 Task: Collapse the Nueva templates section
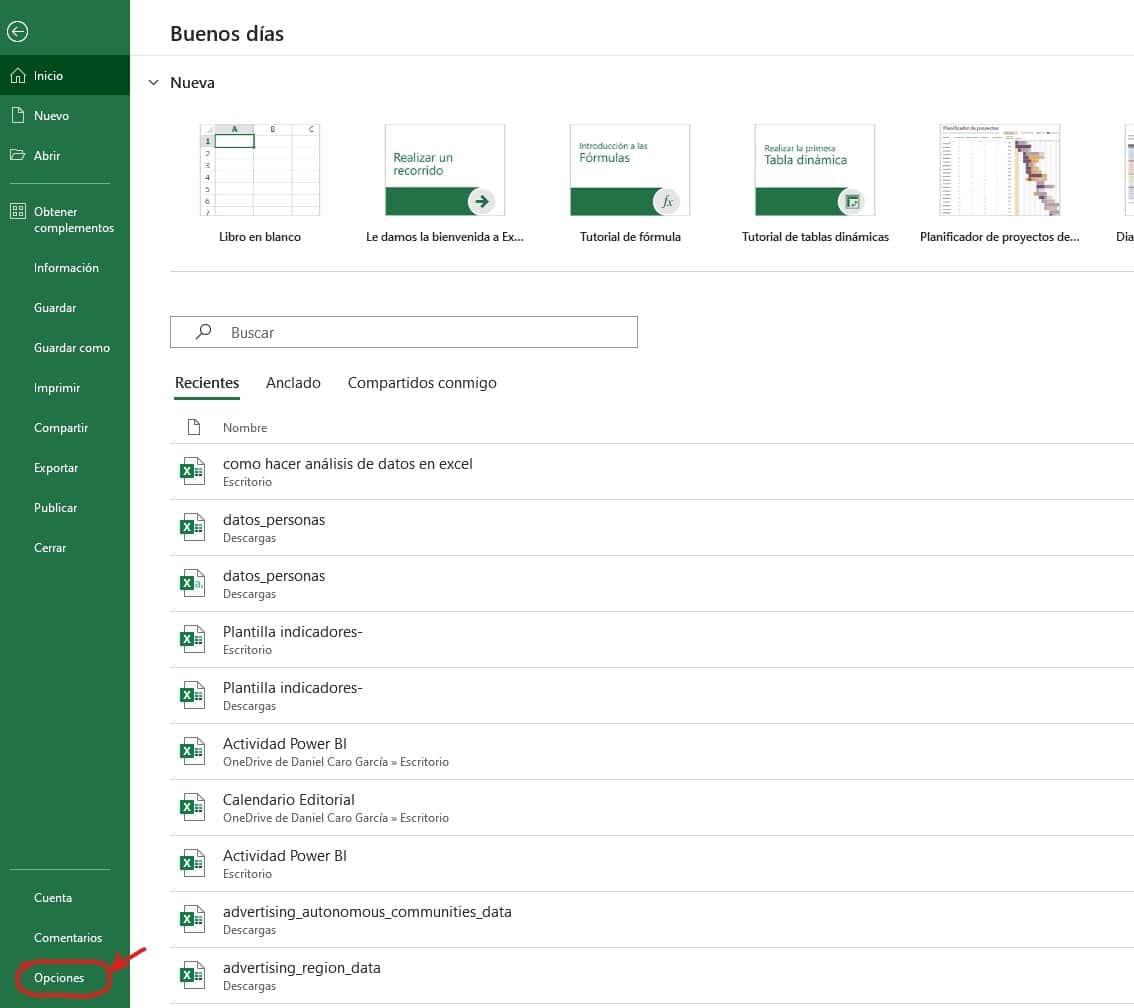(152, 82)
